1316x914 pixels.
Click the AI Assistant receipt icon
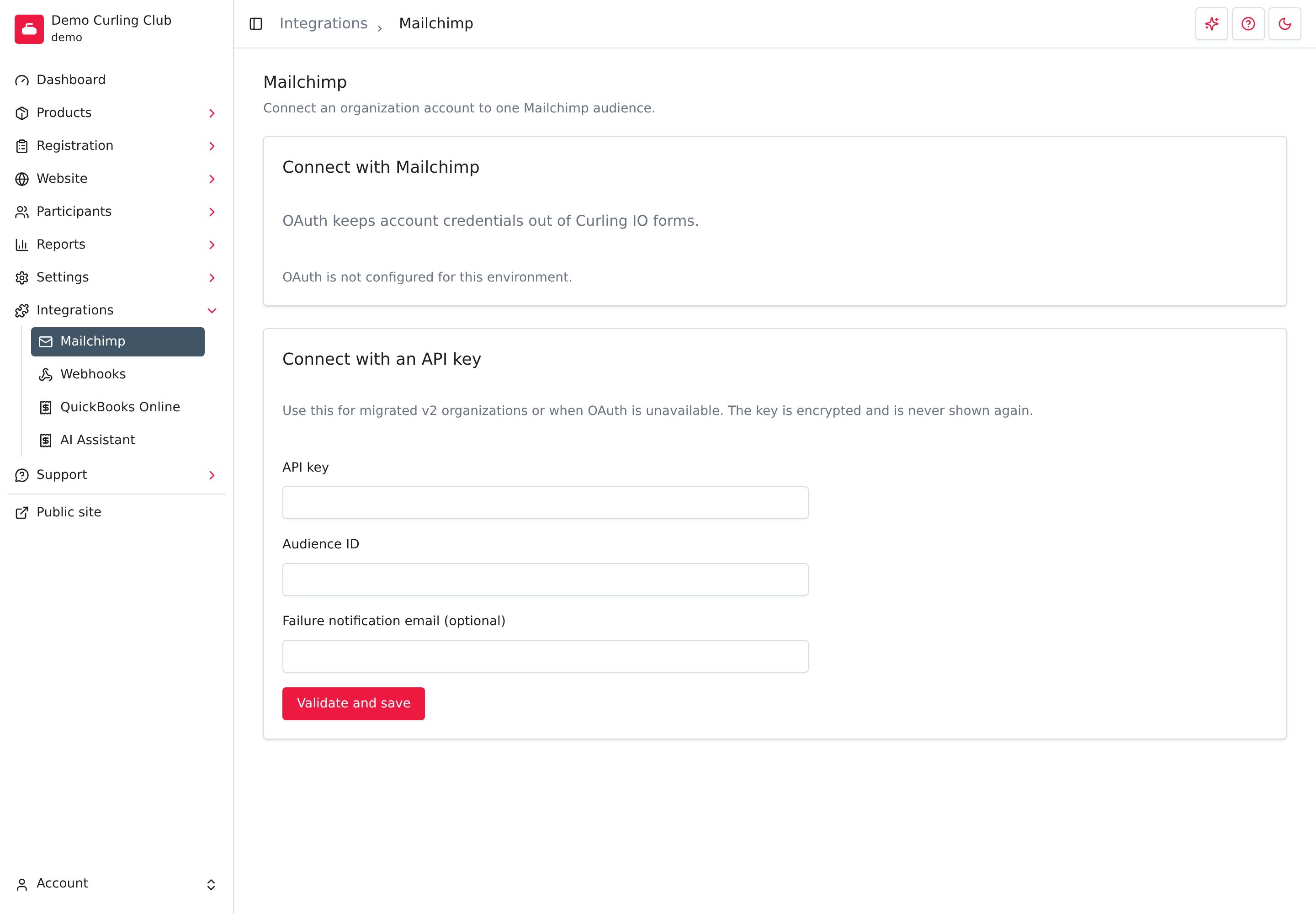pos(46,441)
